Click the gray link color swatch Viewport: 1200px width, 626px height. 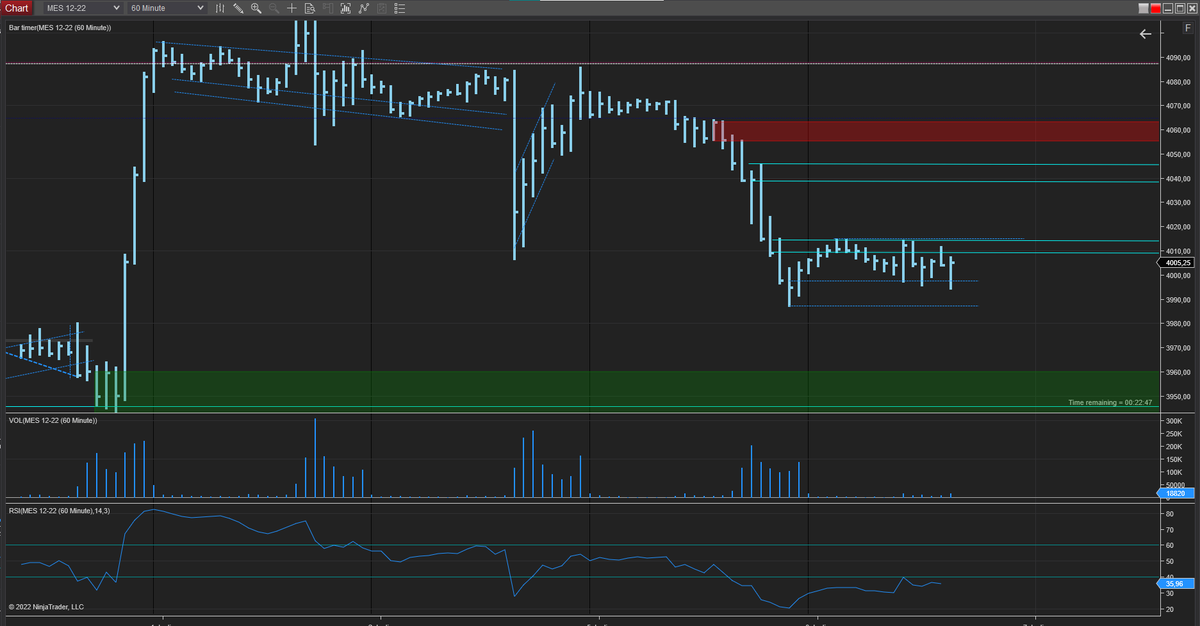point(1144,8)
